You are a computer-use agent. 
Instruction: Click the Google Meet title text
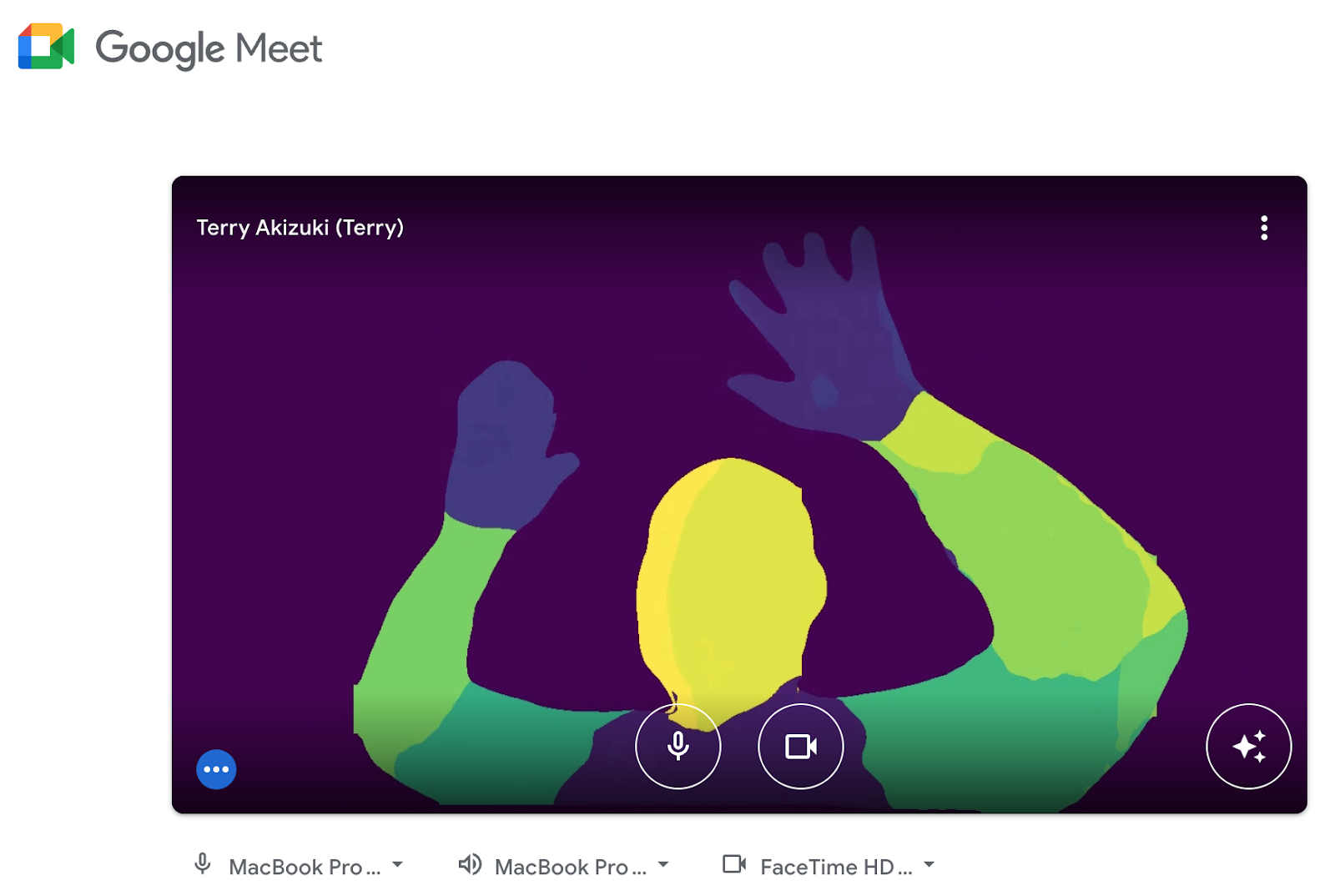coord(209,48)
